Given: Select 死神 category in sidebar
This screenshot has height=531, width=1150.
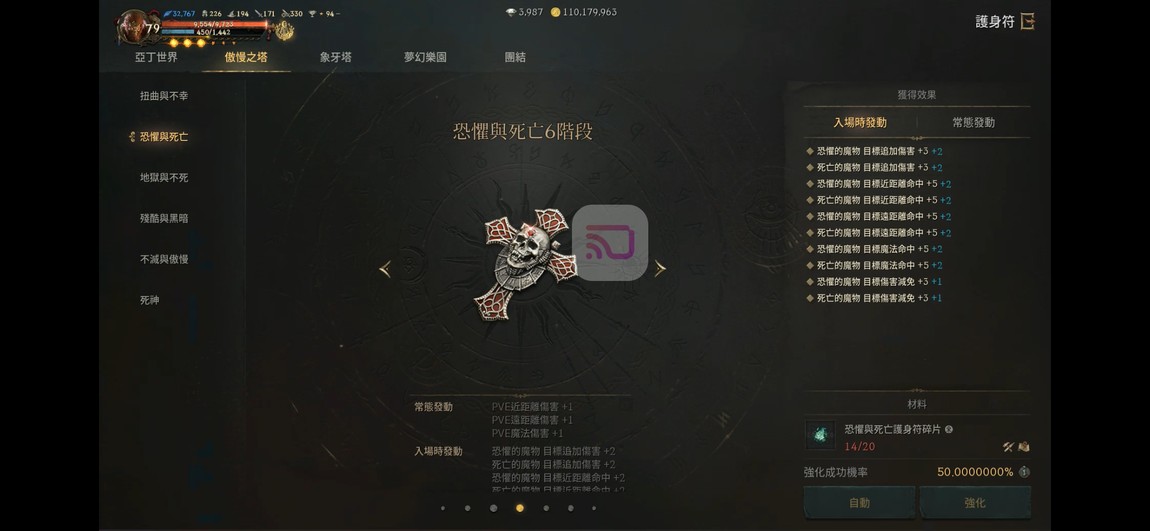Looking at the screenshot, I should pos(150,300).
